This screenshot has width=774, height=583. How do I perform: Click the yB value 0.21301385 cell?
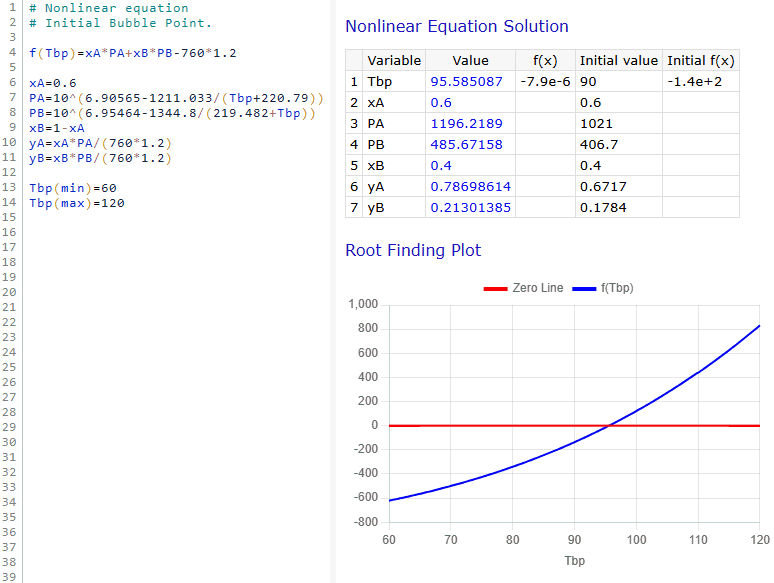(470, 207)
